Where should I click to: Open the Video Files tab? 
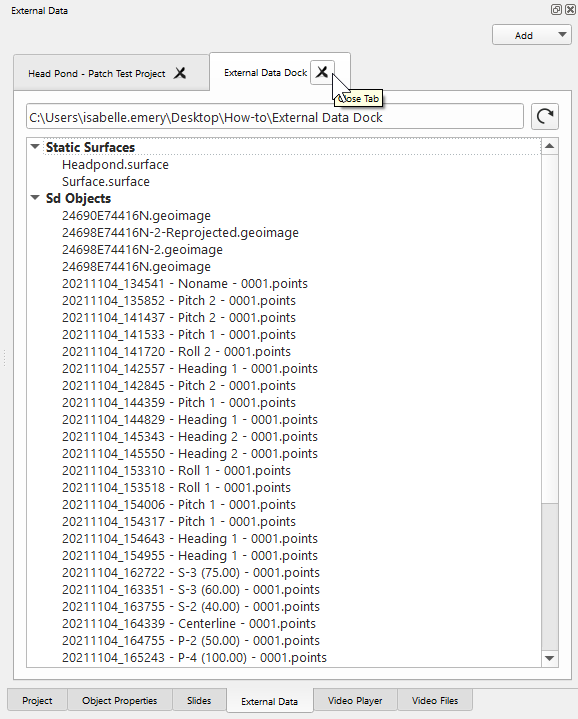tap(435, 700)
